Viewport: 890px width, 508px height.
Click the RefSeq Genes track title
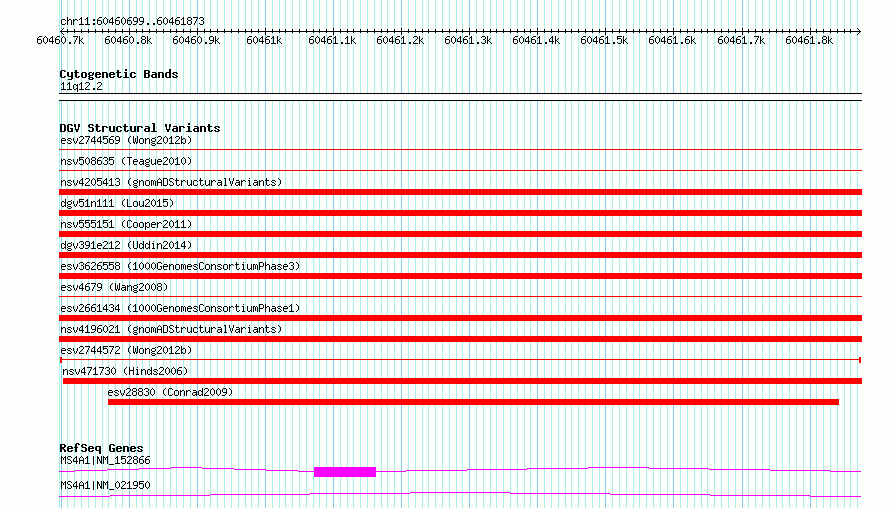pos(101,448)
